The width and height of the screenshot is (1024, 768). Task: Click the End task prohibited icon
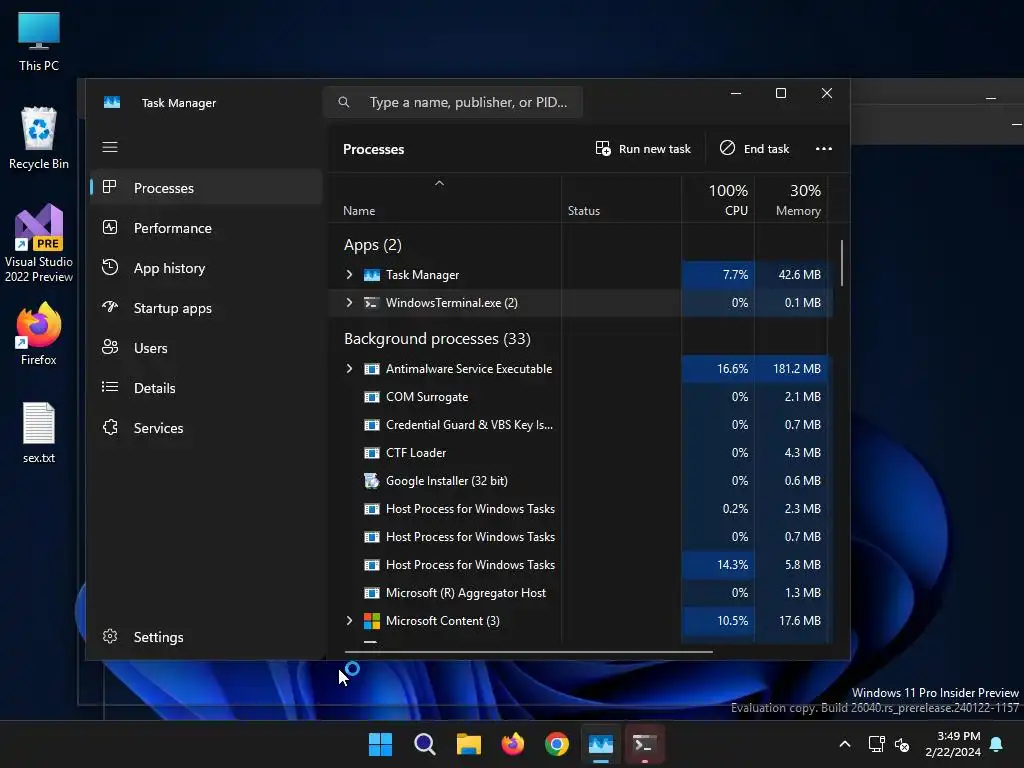(x=727, y=148)
